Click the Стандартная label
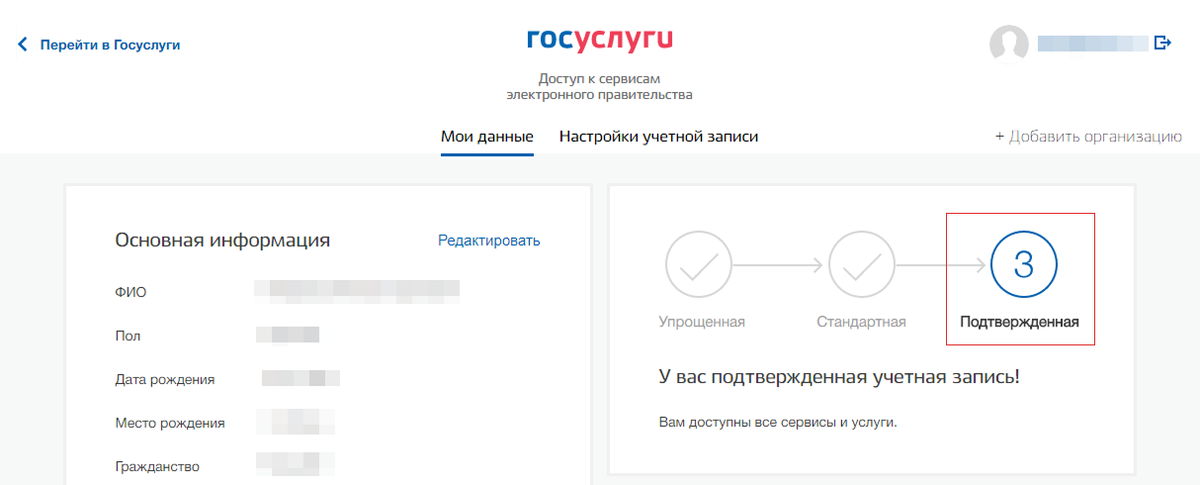The width and height of the screenshot is (1200, 485). click(861, 322)
